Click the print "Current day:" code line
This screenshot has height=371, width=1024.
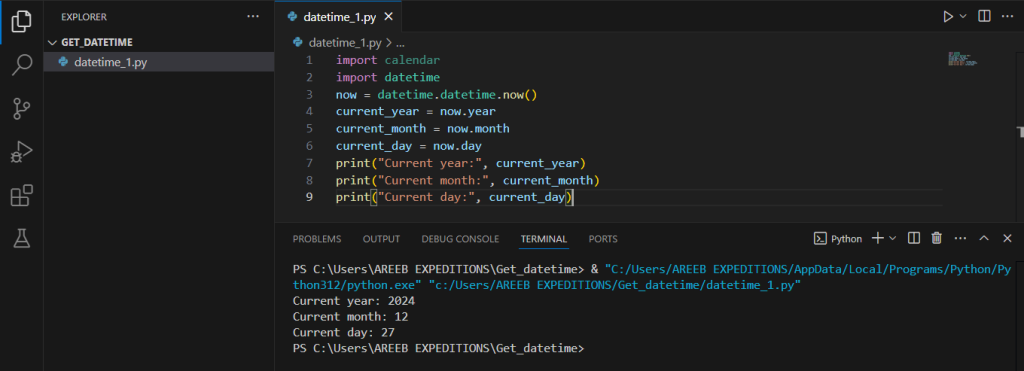pos(455,197)
